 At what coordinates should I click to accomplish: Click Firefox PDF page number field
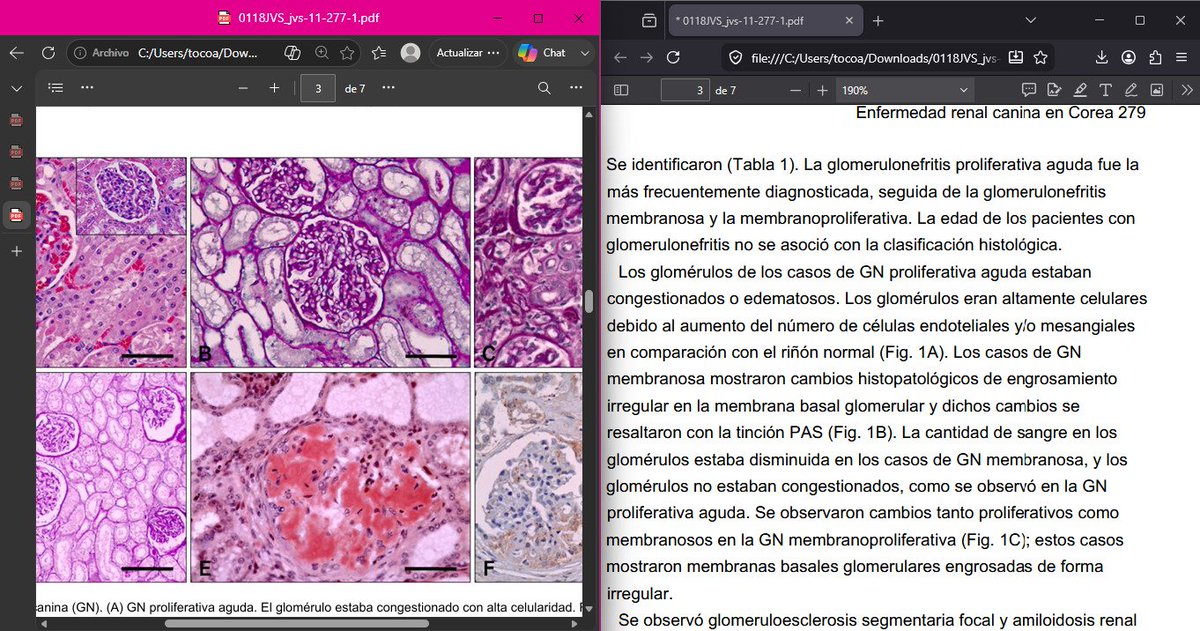(684, 90)
